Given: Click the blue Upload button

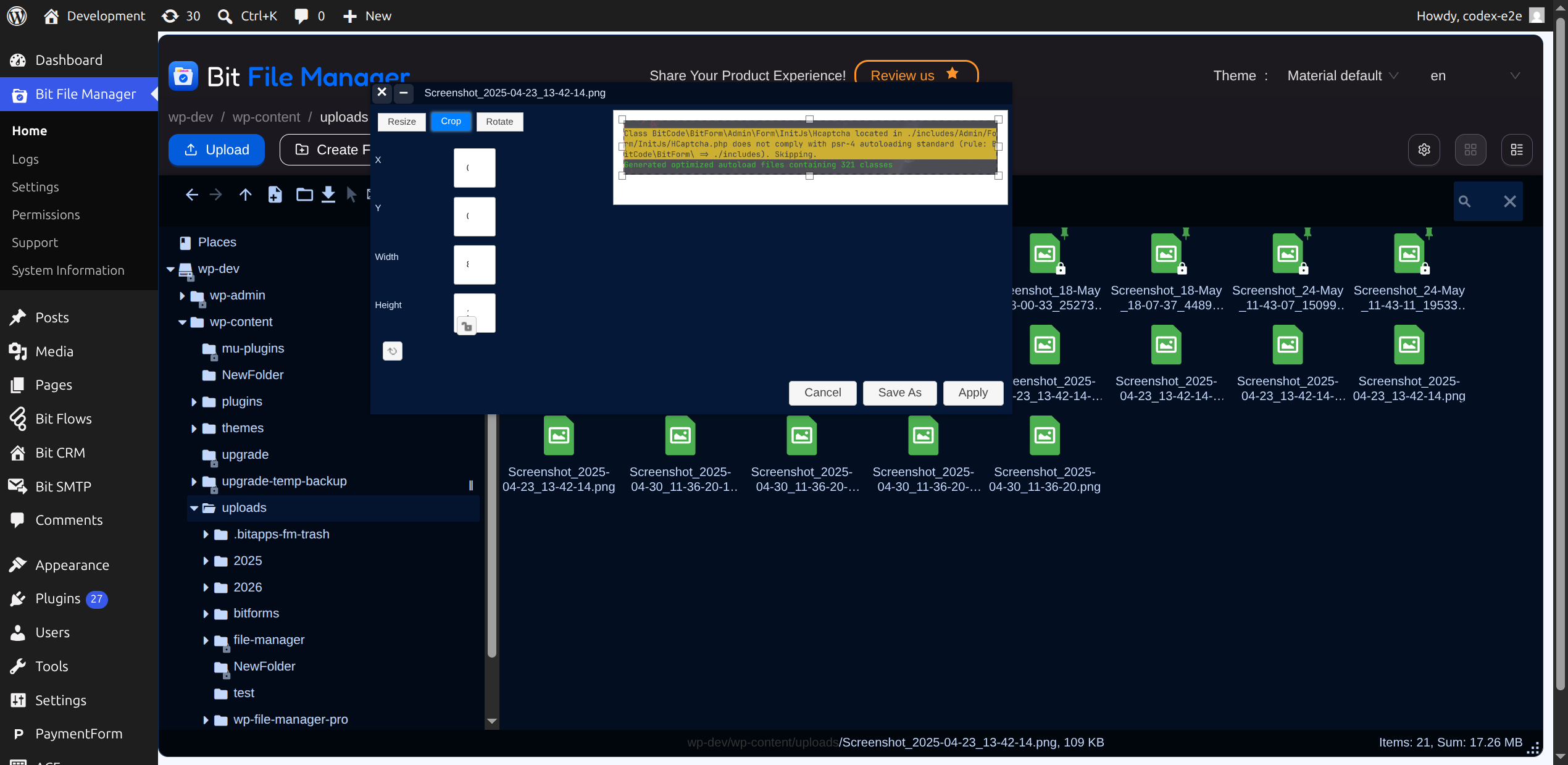Looking at the screenshot, I should (217, 150).
